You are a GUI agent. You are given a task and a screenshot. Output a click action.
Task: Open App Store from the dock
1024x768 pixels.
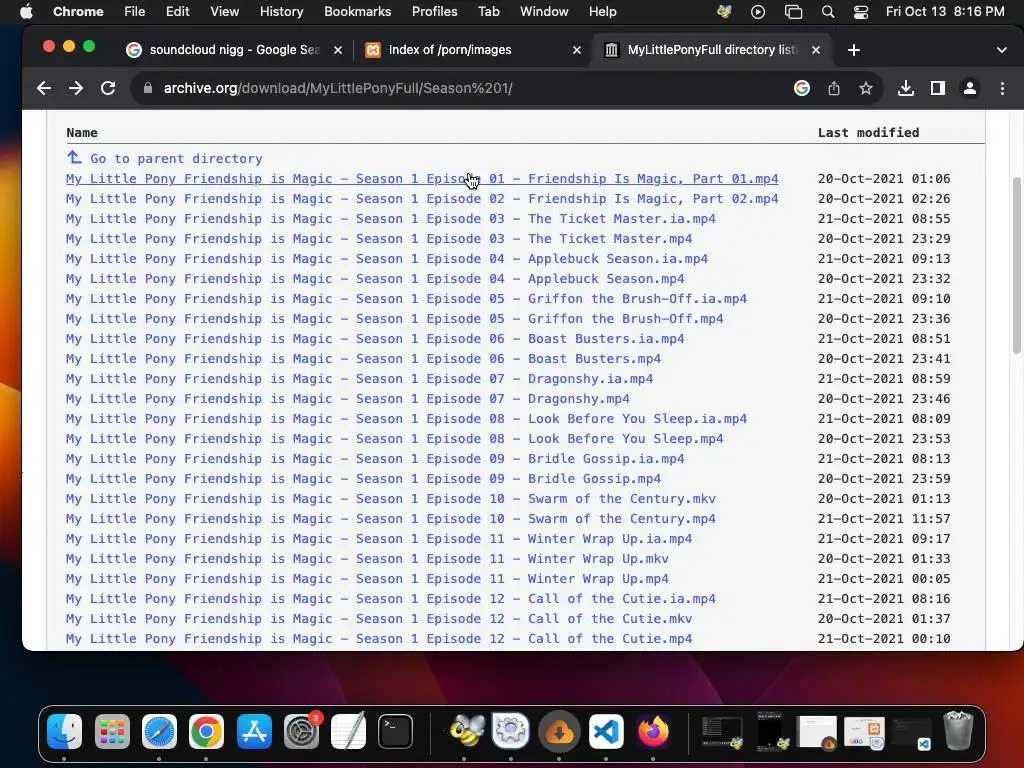(254, 731)
